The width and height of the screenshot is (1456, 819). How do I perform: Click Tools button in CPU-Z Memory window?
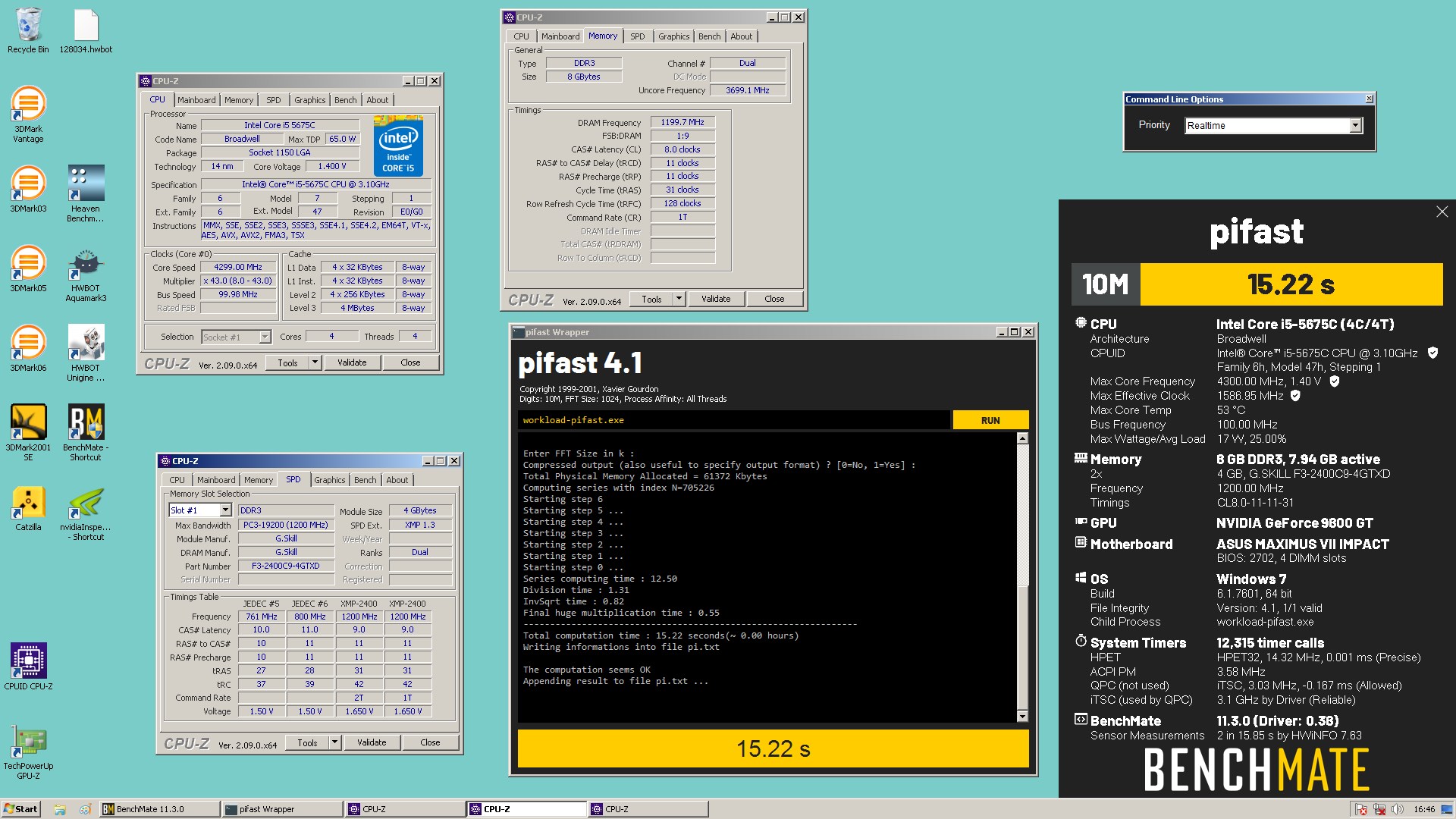651,299
